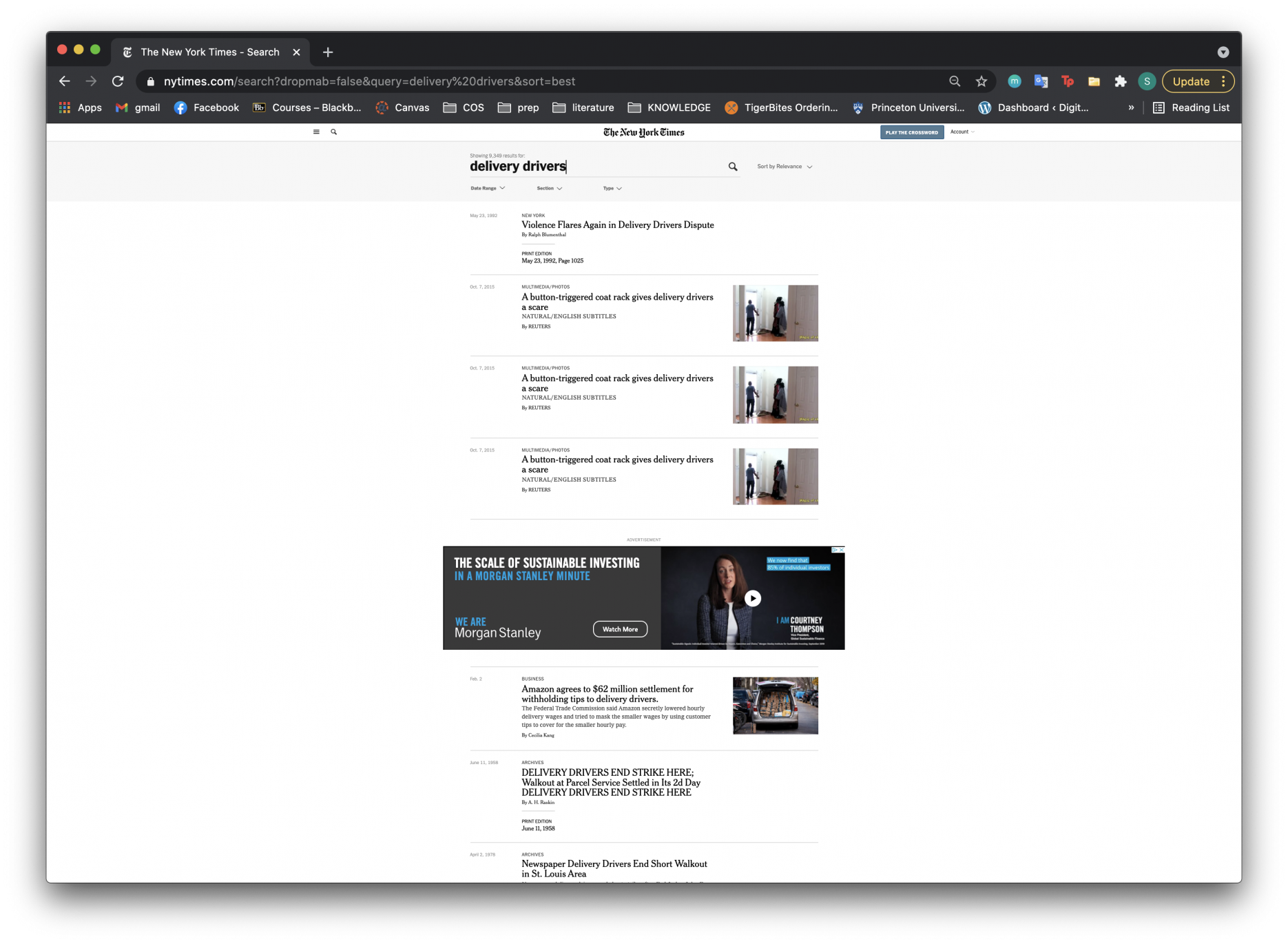Open Chrome's three-dot menu
This screenshot has height=944, width=1288.
click(1223, 81)
